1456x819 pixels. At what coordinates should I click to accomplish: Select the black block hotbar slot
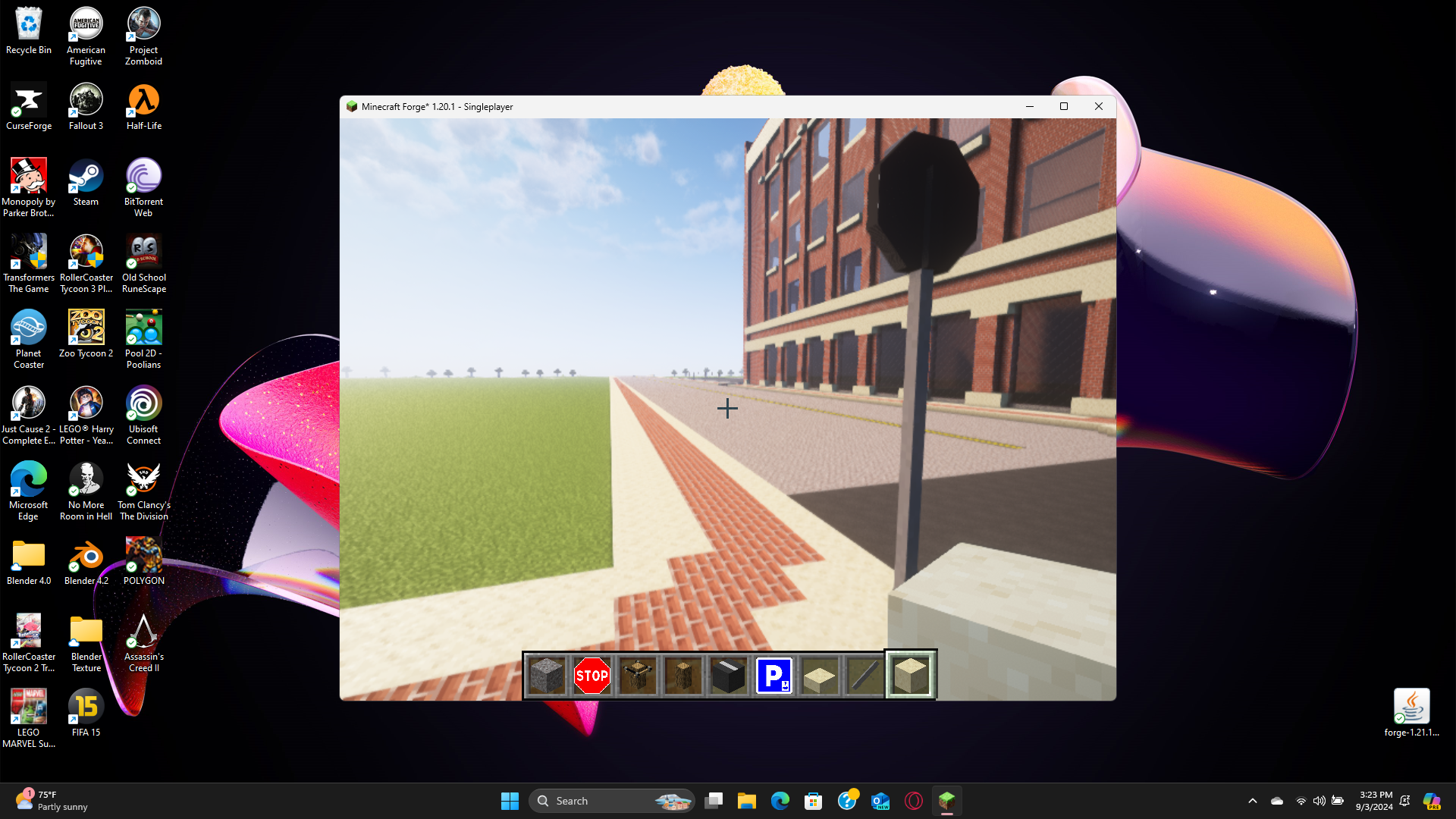click(728, 675)
